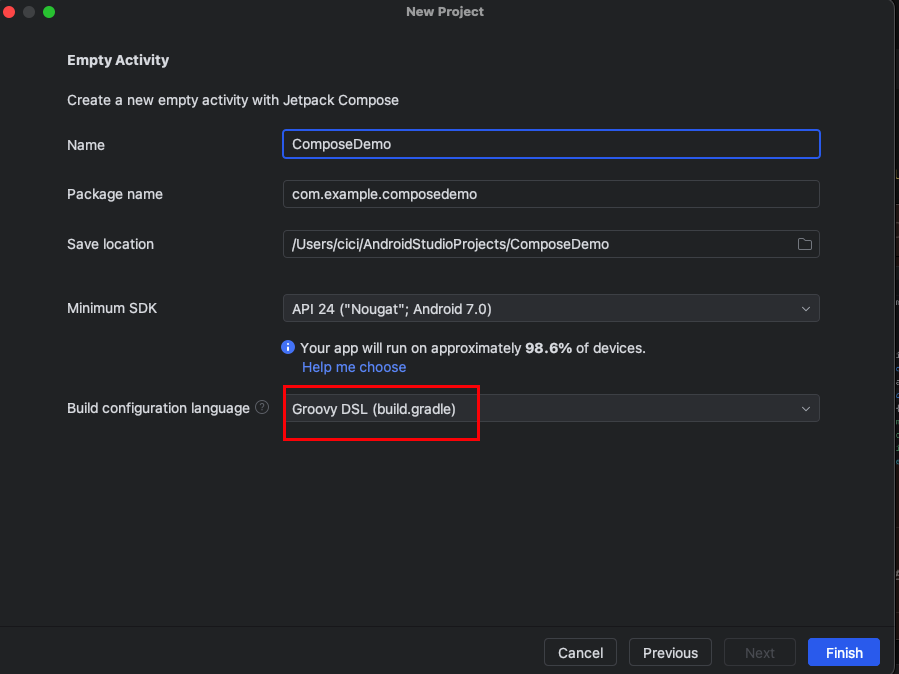Click the question mark help icon
Viewport: 899px width, 674px height.
(262, 408)
